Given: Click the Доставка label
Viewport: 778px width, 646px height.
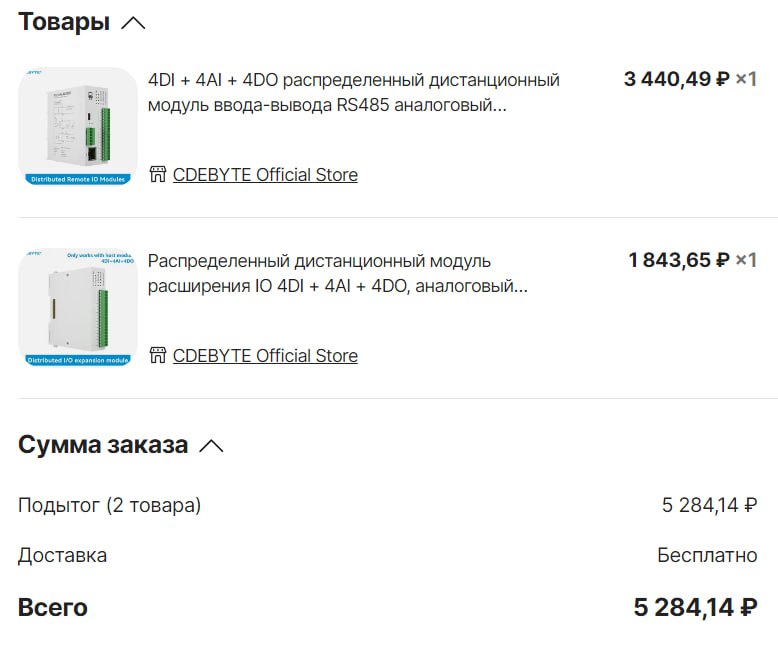Looking at the screenshot, I should pos(63,556).
